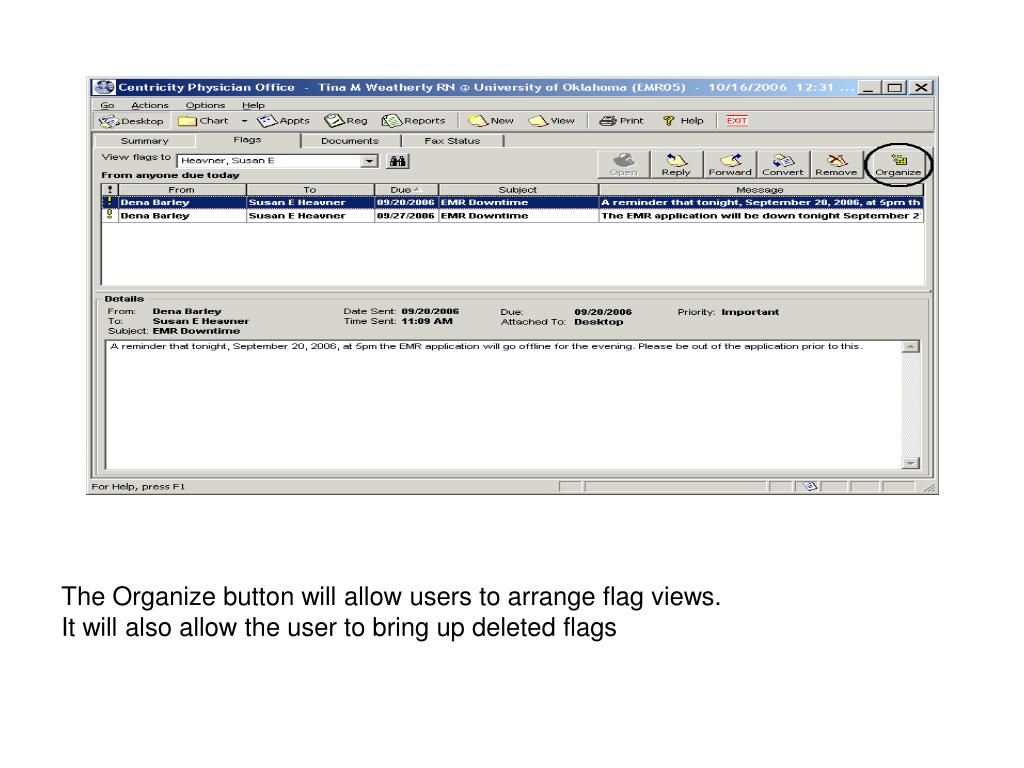Click the Print toolbar button
This screenshot has width=1024, height=768.
(622, 121)
